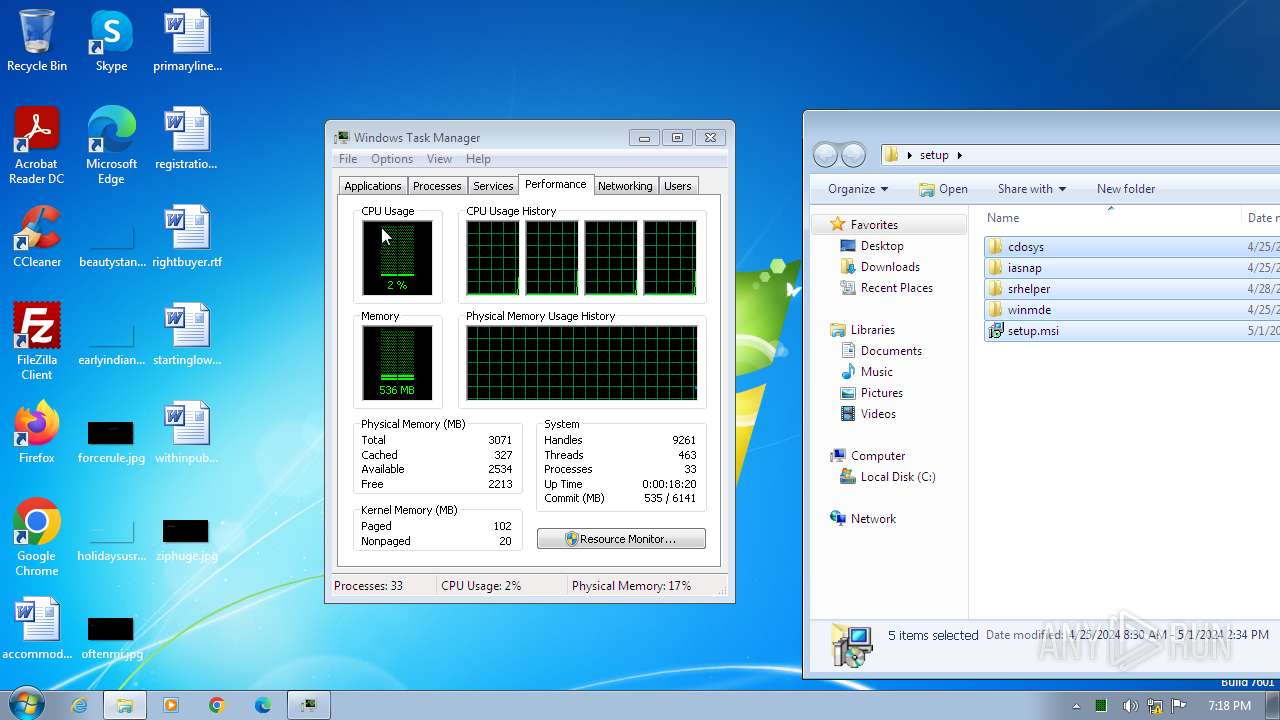Open Google Chrome from the taskbar
The width and height of the screenshot is (1280, 720).
click(217, 705)
